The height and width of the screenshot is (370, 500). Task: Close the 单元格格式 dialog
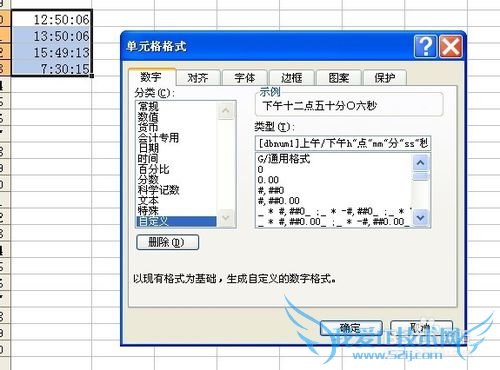pyautogui.click(x=451, y=46)
